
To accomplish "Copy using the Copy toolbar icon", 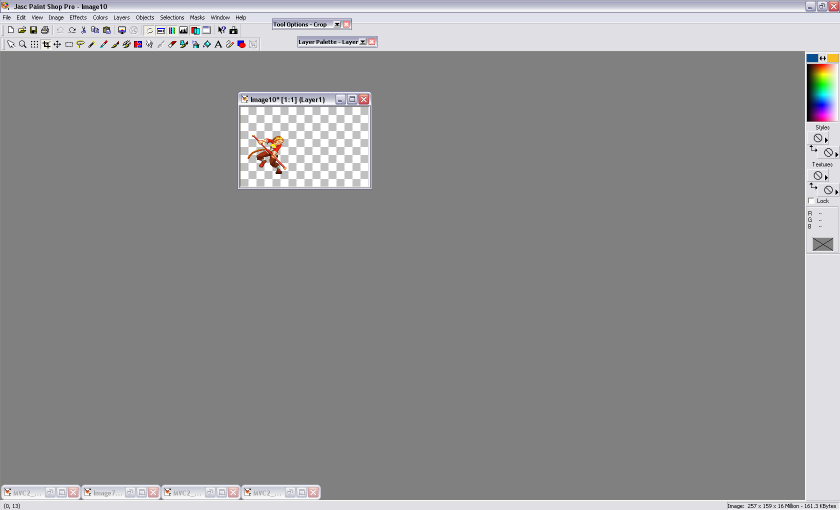I will [x=95, y=30].
